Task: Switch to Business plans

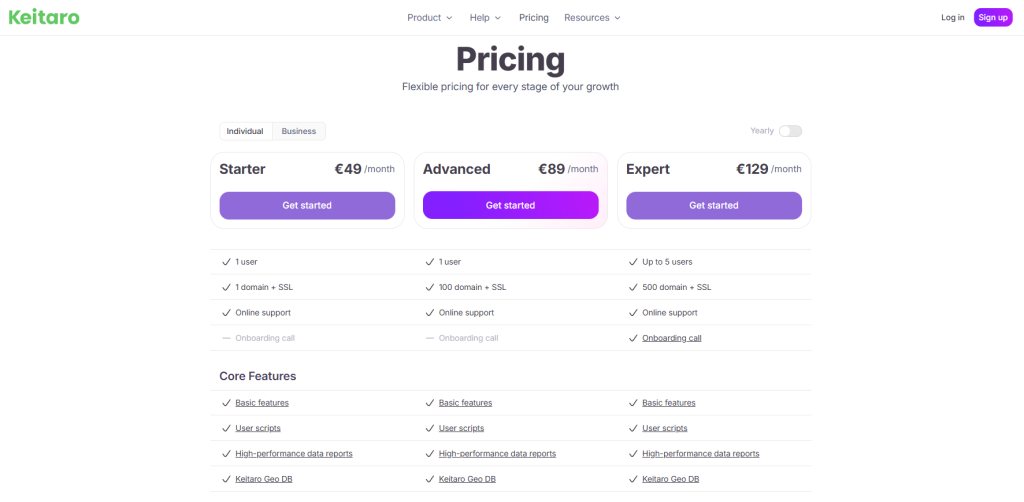Action: pos(298,131)
